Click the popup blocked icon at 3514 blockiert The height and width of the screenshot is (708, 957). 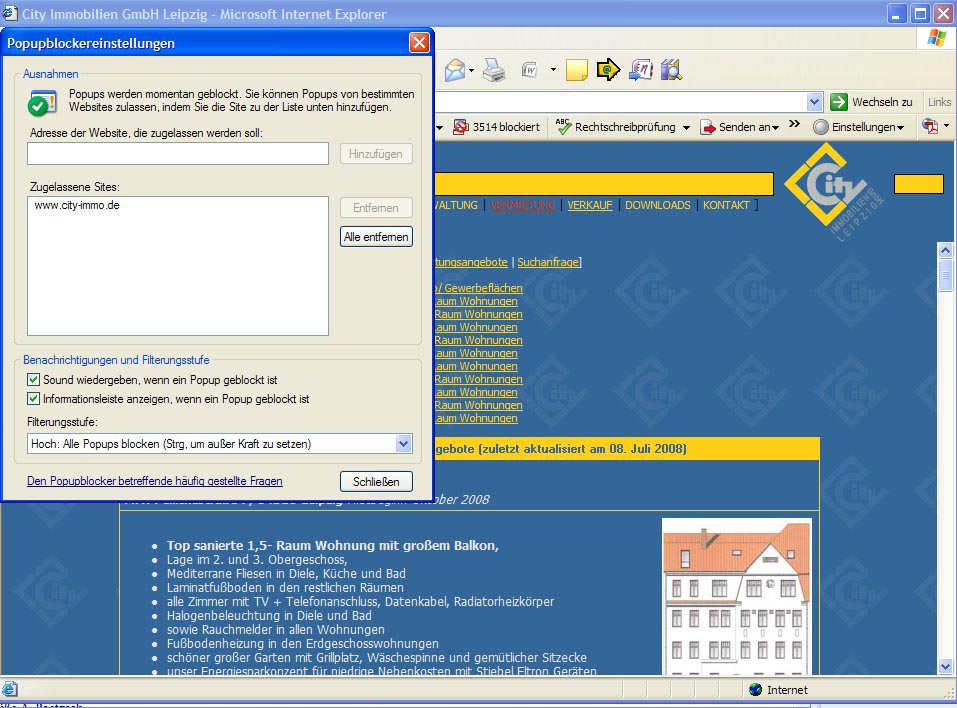461,127
